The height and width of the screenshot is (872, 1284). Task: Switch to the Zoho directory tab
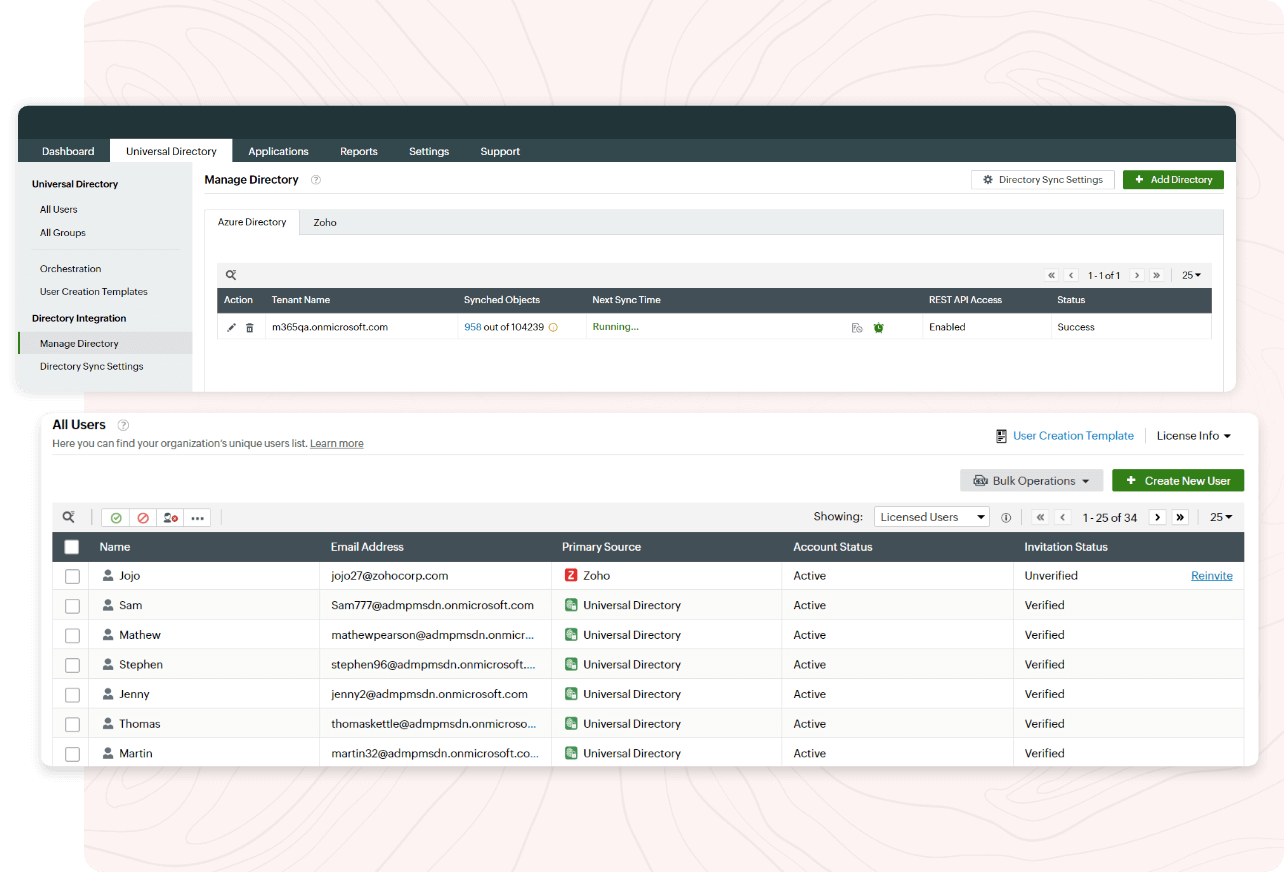pyautogui.click(x=325, y=222)
